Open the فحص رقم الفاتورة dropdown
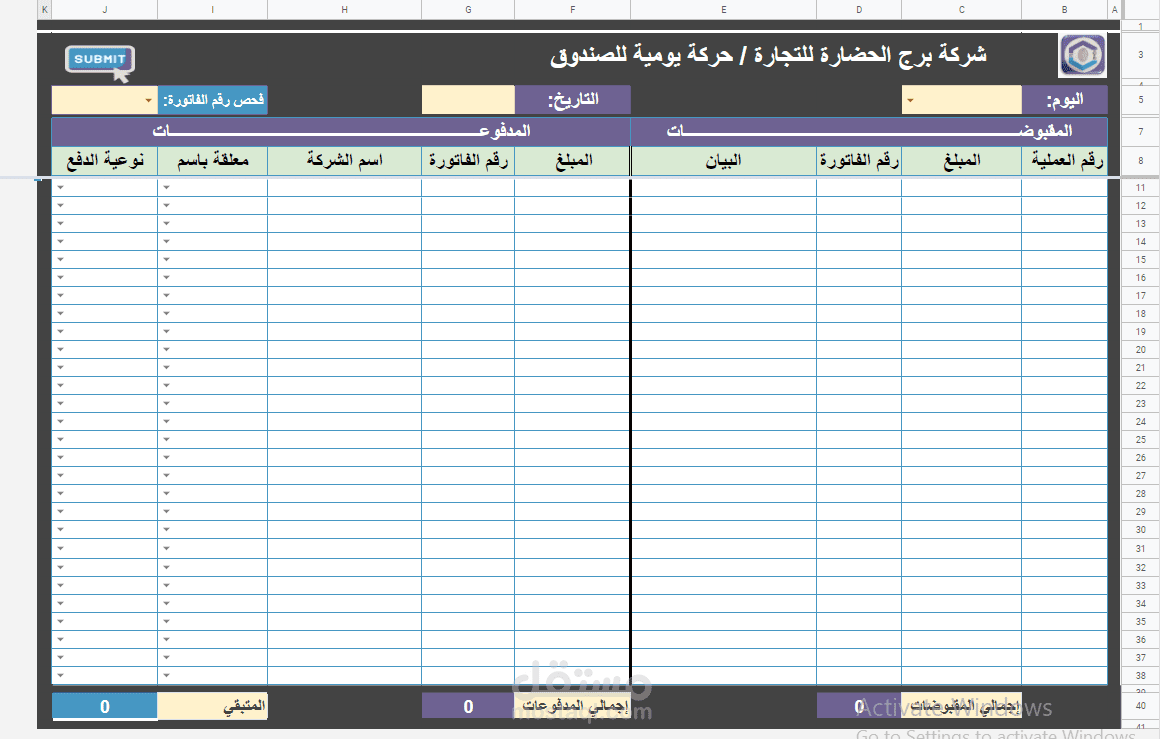Image resolution: width=1164 pixels, height=739 pixels. pos(148,100)
